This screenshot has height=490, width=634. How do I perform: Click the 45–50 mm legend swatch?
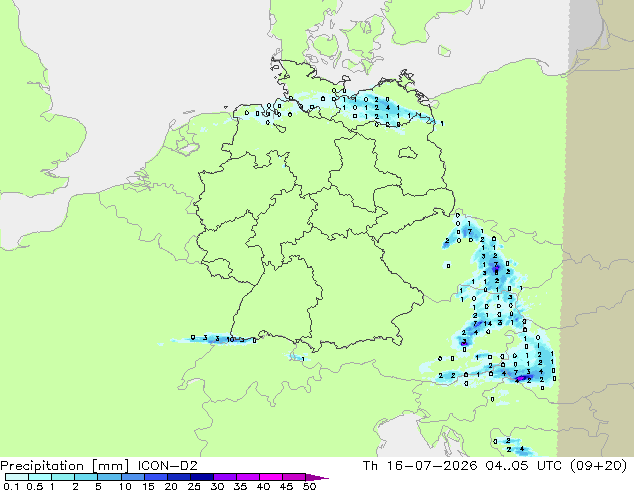click(x=294, y=477)
